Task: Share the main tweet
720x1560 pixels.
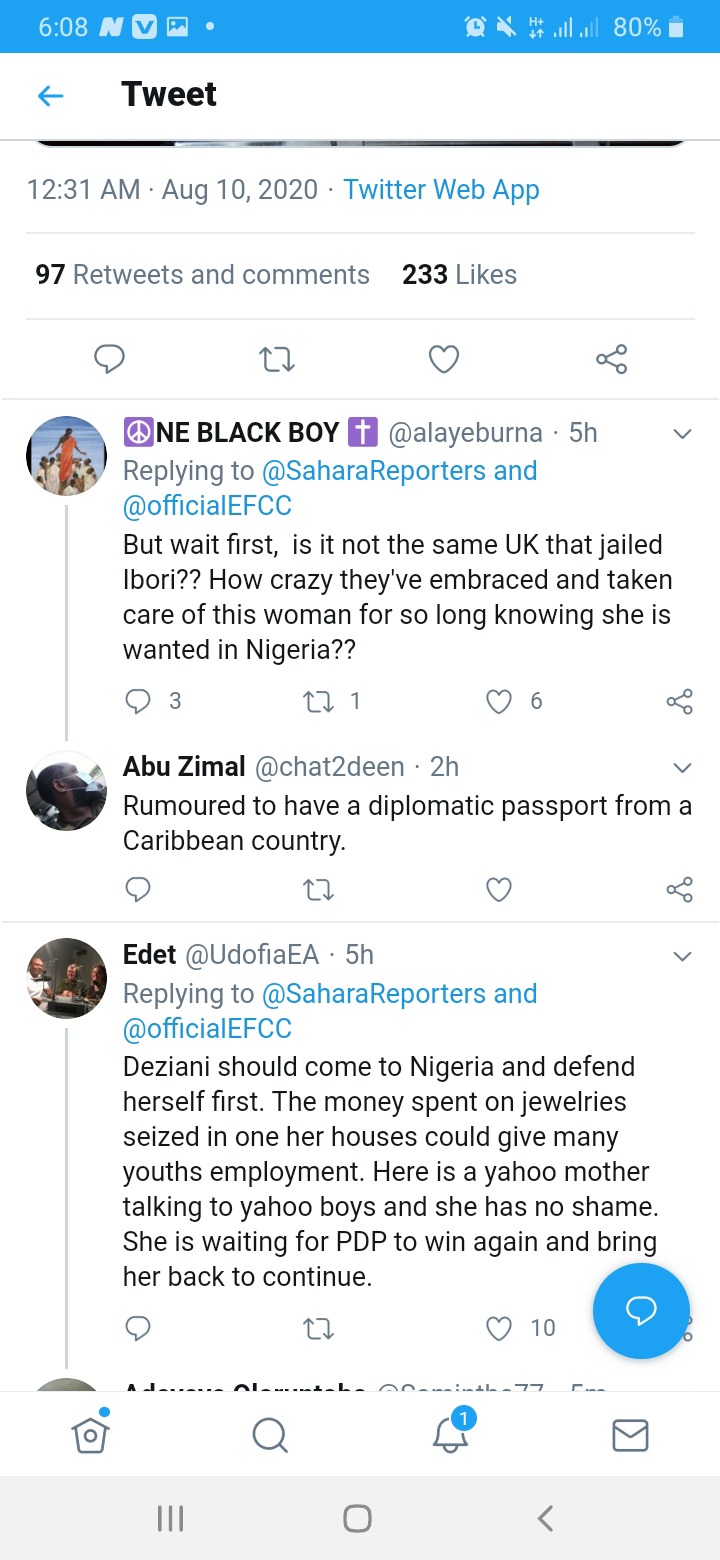Action: point(611,359)
